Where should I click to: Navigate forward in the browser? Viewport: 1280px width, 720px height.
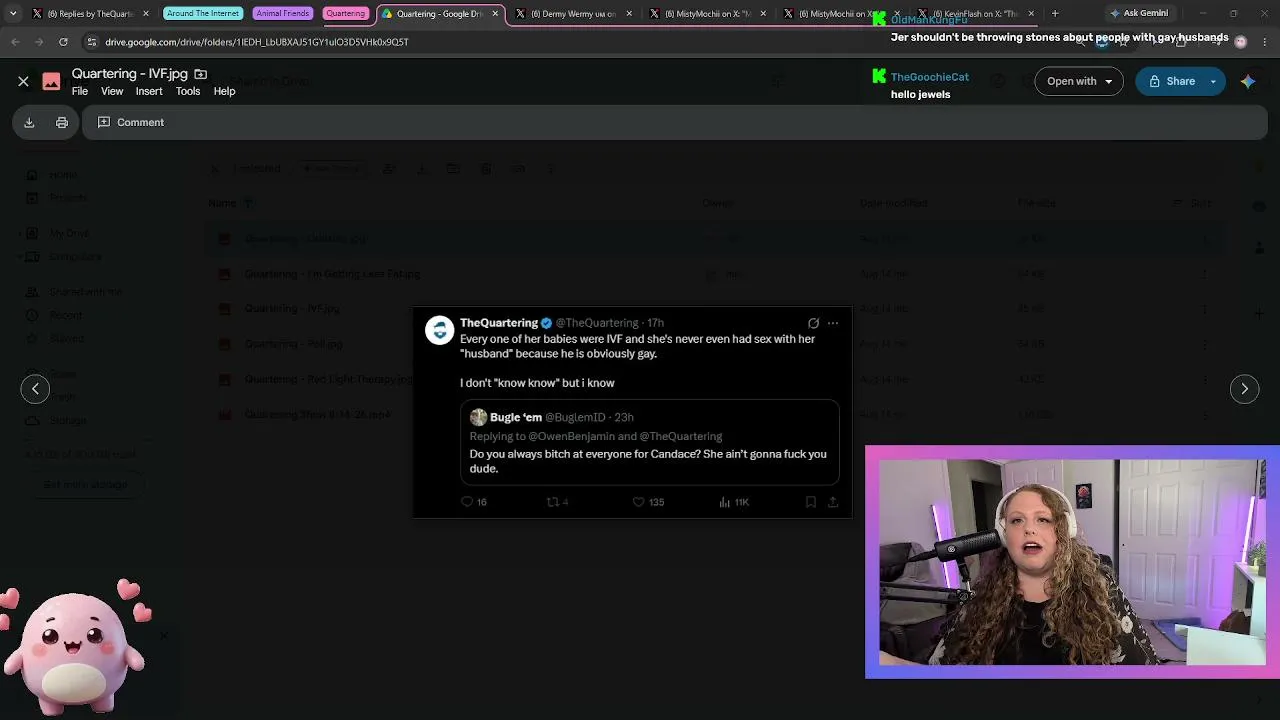click(39, 42)
